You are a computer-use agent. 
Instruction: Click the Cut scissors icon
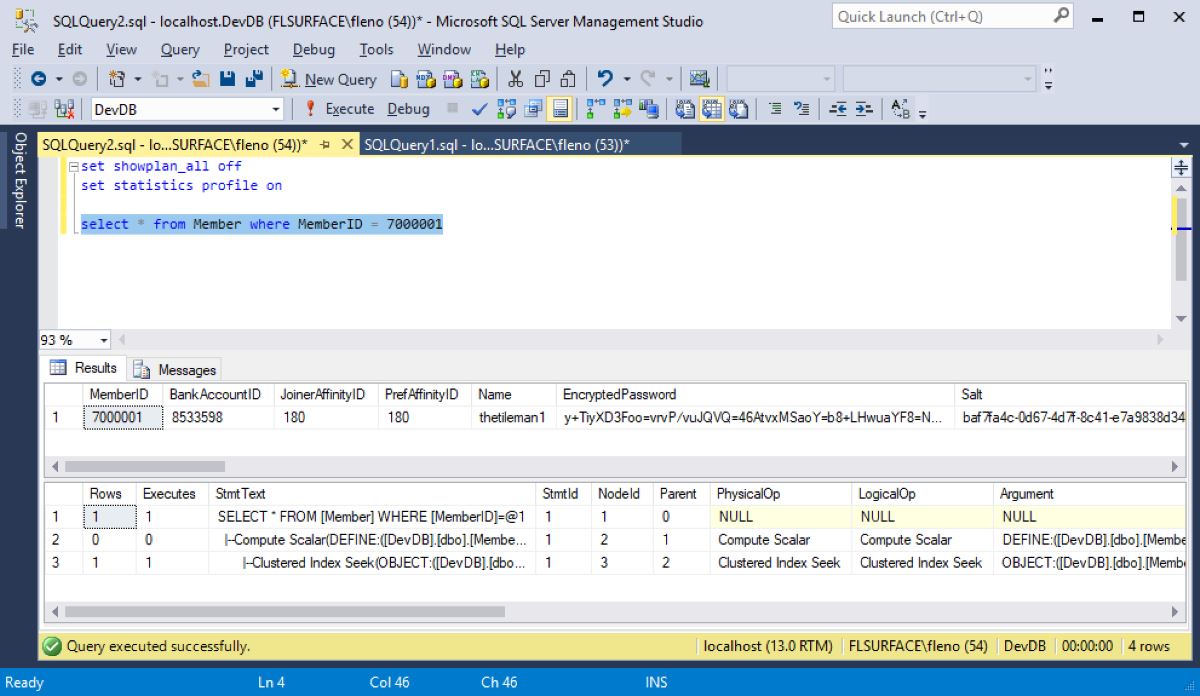516,79
